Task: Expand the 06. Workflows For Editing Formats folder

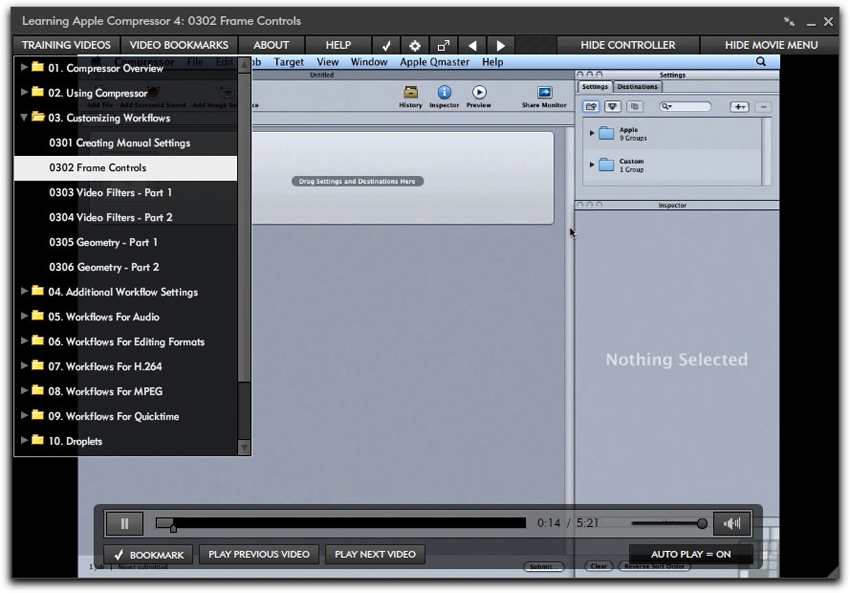Action: point(24,340)
